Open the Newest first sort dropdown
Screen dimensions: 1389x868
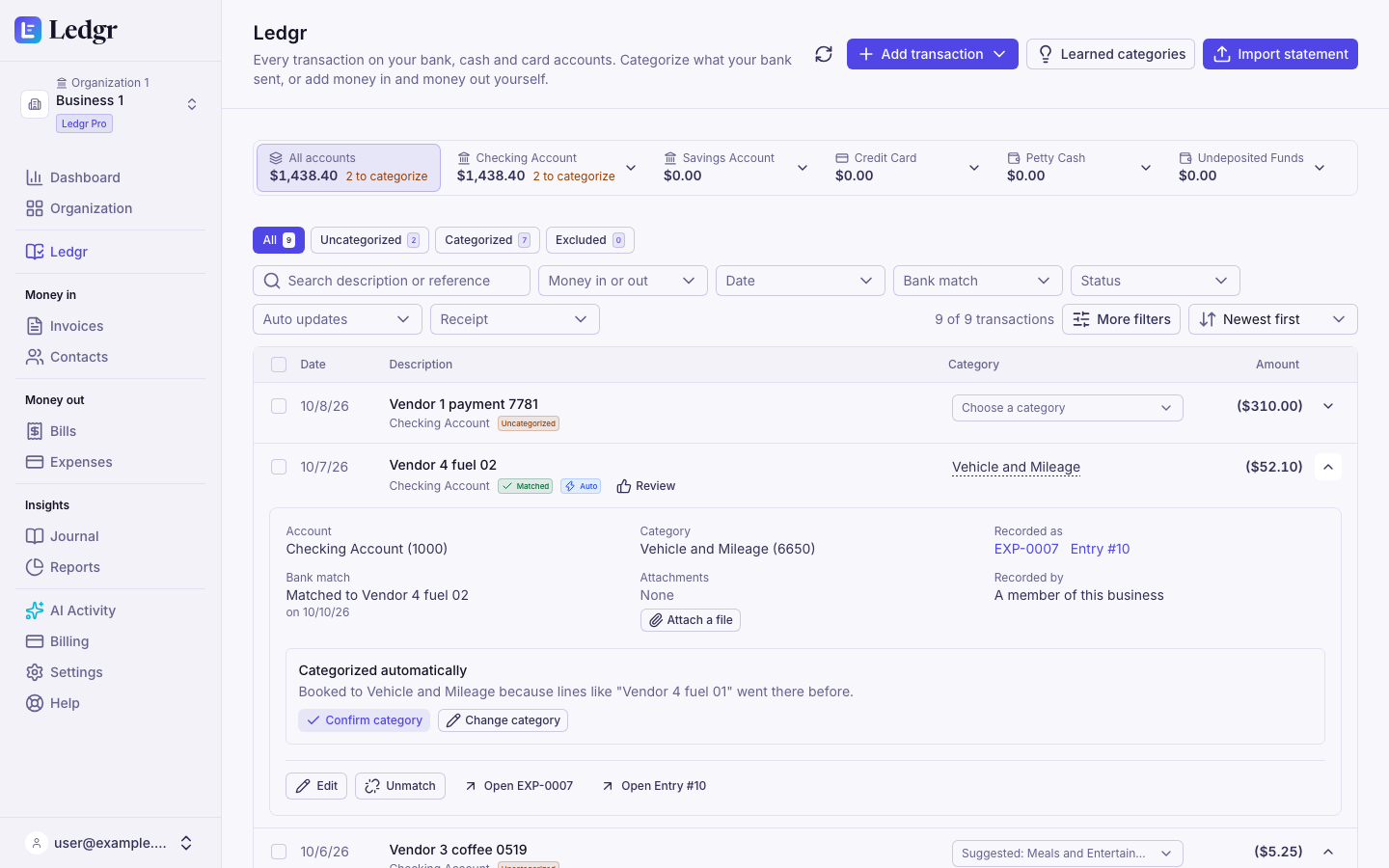pyautogui.click(x=1273, y=319)
